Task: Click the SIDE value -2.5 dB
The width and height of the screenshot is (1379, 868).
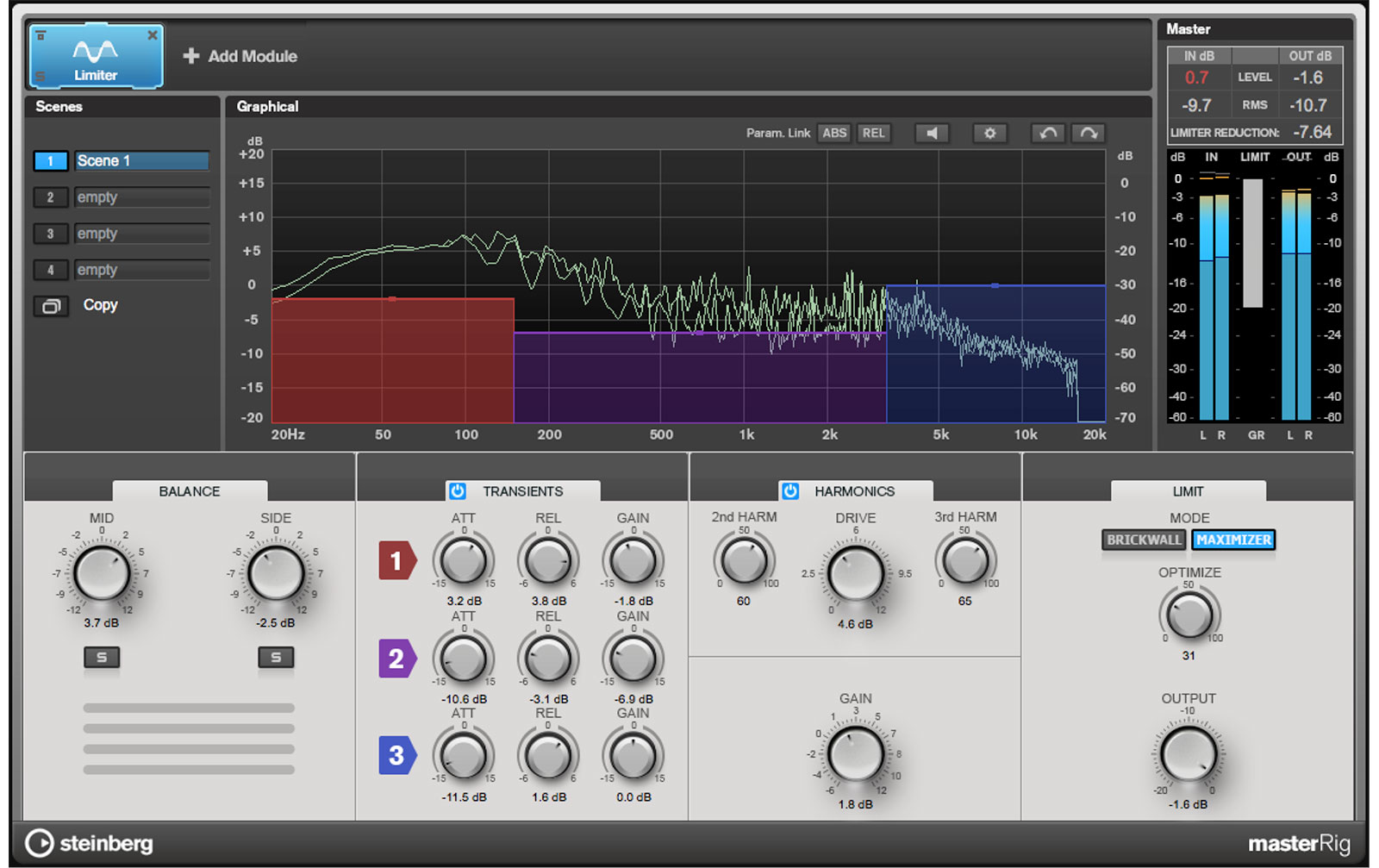Action: pyautogui.click(x=276, y=622)
